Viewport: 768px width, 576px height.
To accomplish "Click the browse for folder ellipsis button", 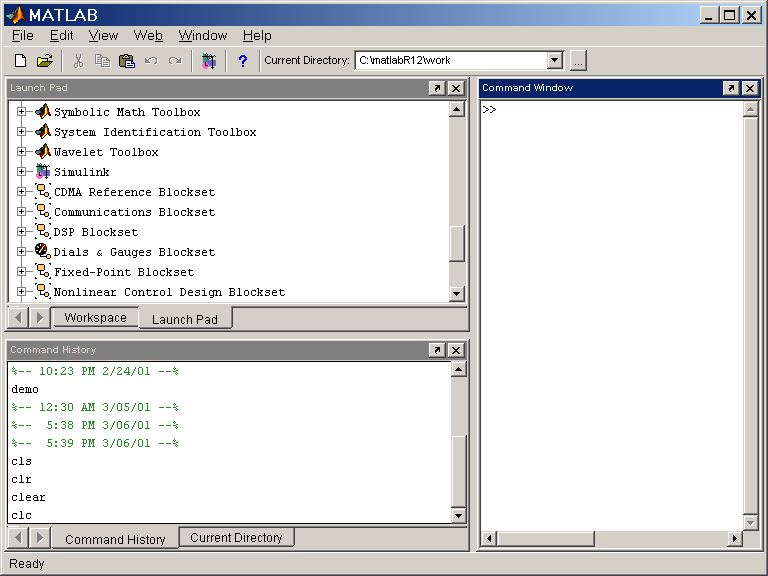I will [578, 61].
